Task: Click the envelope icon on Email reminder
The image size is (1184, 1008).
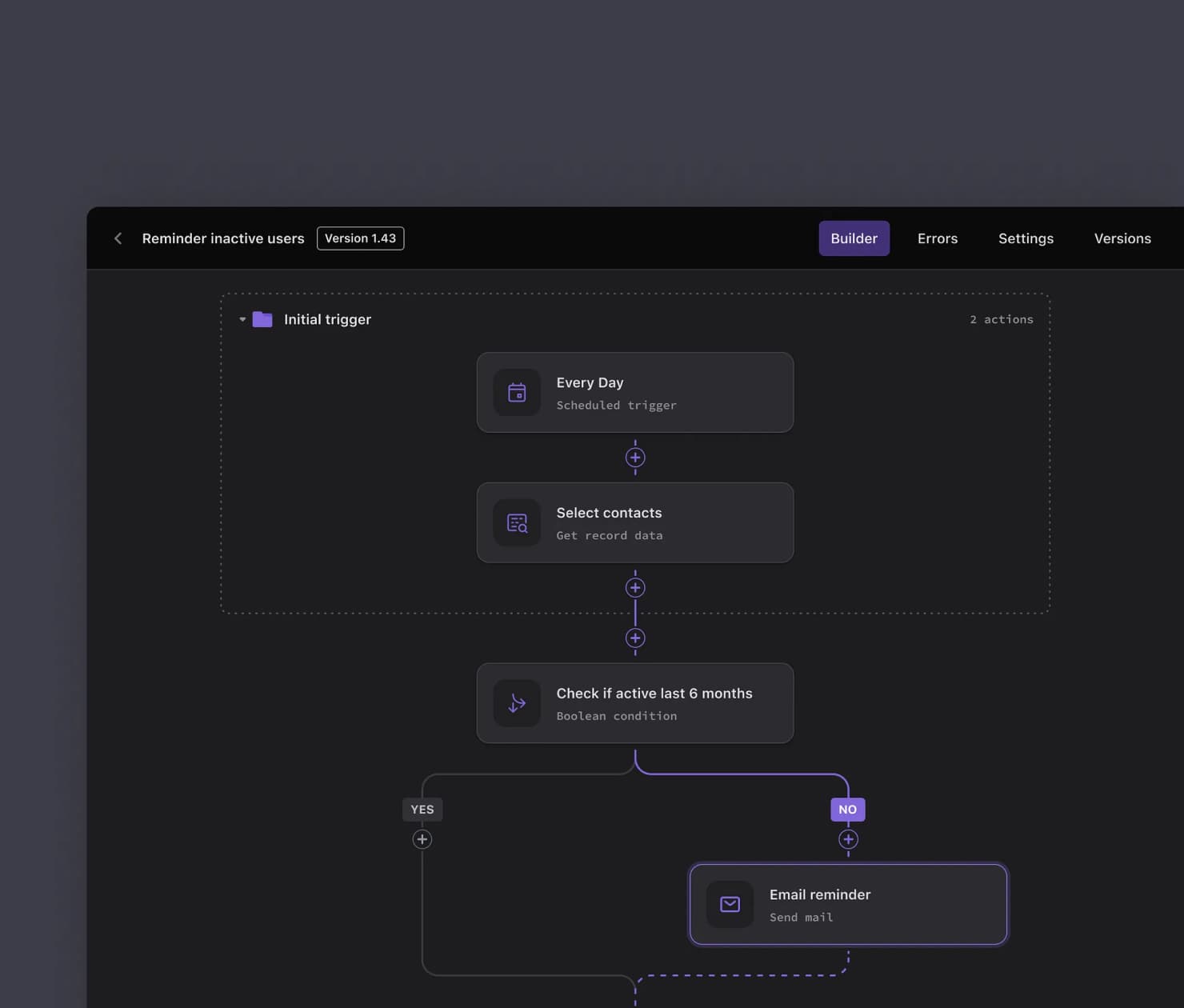Action: [x=730, y=904]
